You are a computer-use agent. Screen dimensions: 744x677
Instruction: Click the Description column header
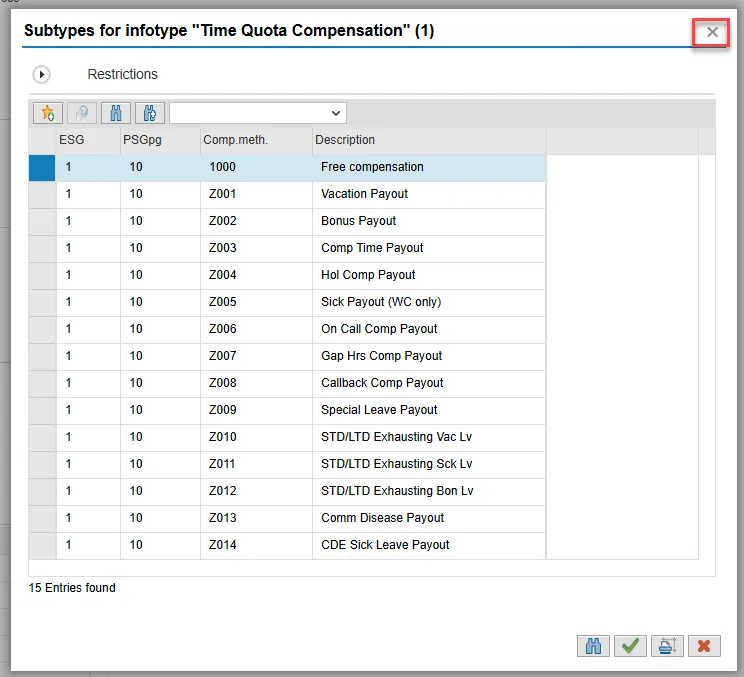345,140
